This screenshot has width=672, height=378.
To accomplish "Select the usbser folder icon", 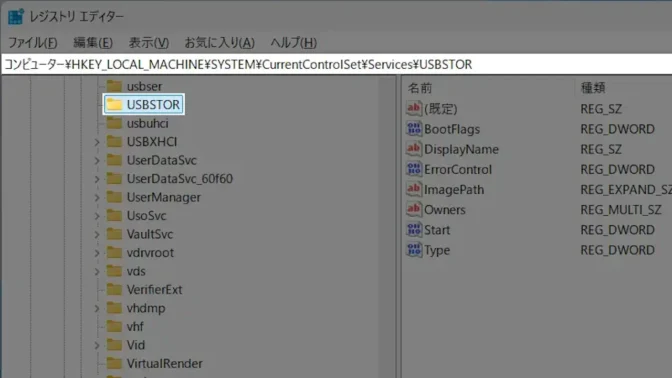I will tap(114, 86).
